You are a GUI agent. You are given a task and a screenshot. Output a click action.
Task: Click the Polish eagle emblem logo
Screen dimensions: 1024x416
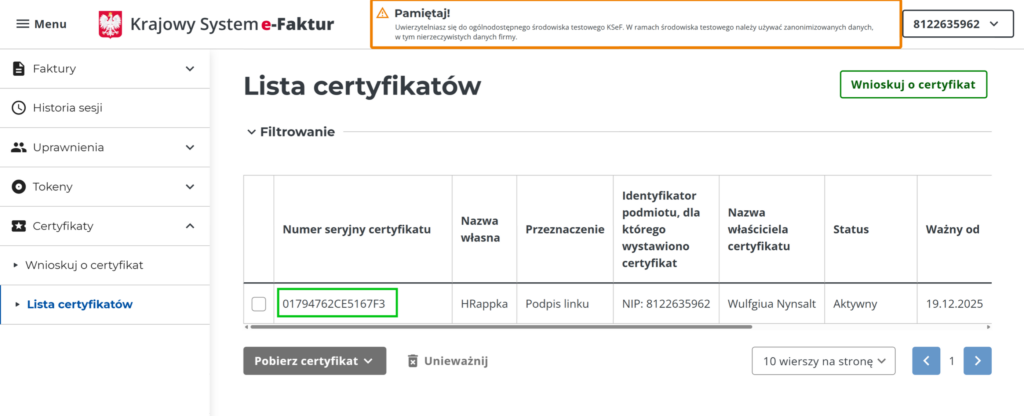pos(110,24)
